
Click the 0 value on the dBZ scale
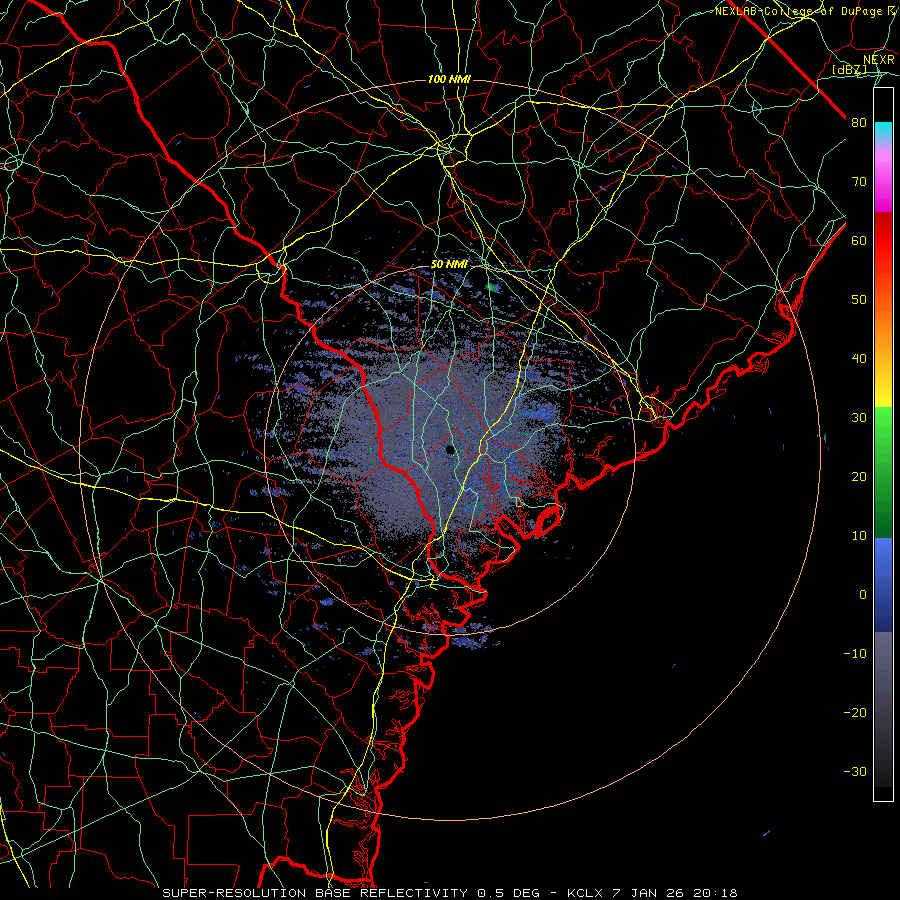pyautogui.click(x=863, y=595)
